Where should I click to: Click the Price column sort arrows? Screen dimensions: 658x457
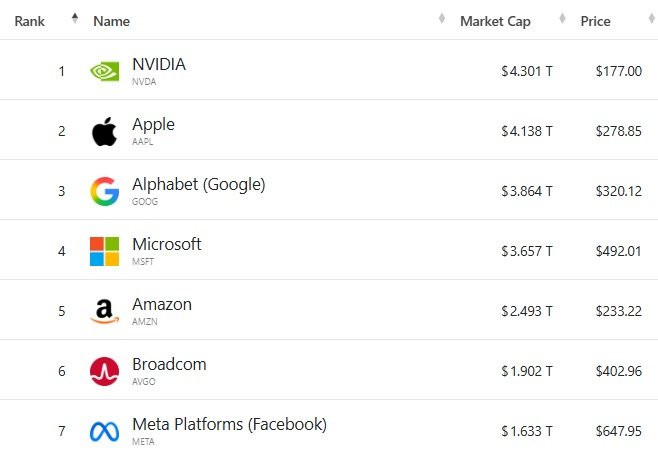pos(647,20)
